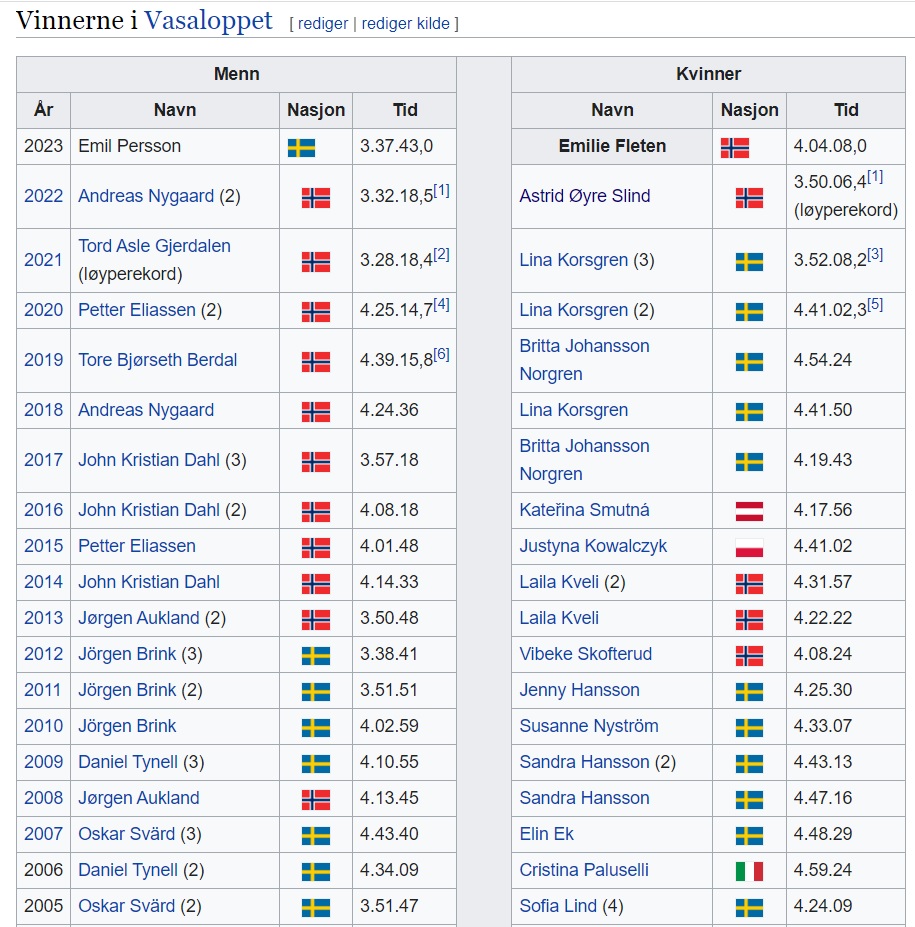Open the Elin Ek link
The width and height of the screenshot is (915, 927).
point(546,834)
